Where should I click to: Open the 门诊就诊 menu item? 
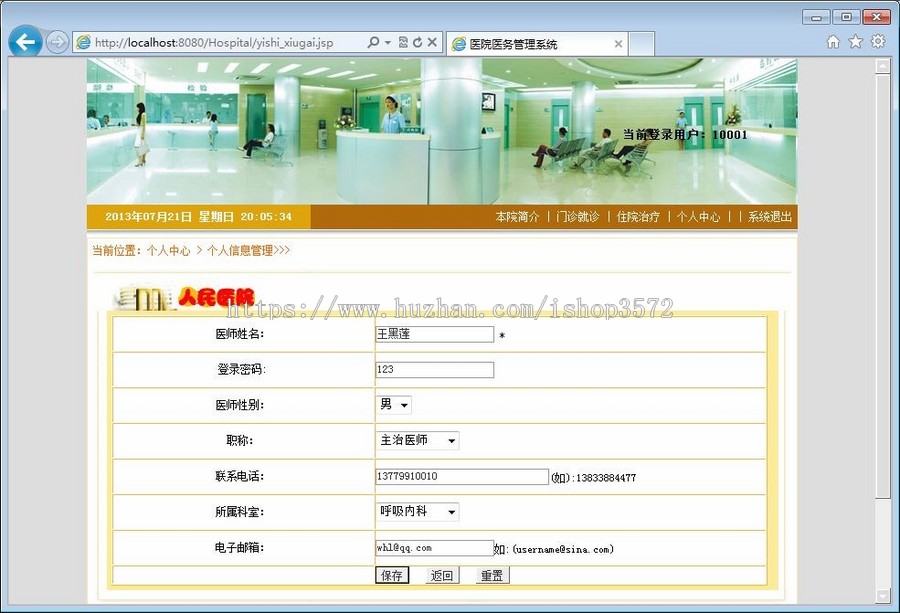[x=577, y=217]
